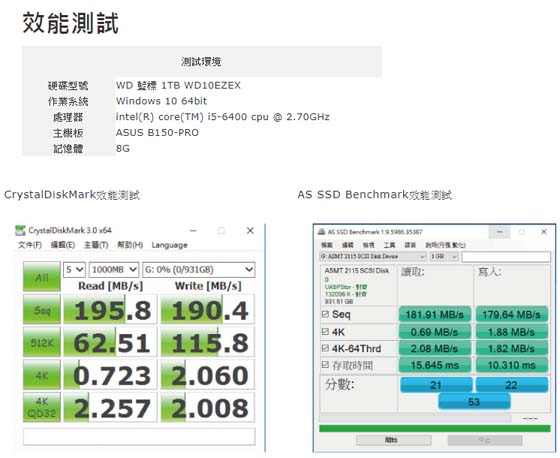Click the empty status field below CrystalDiskMark results

pos(139,437)
